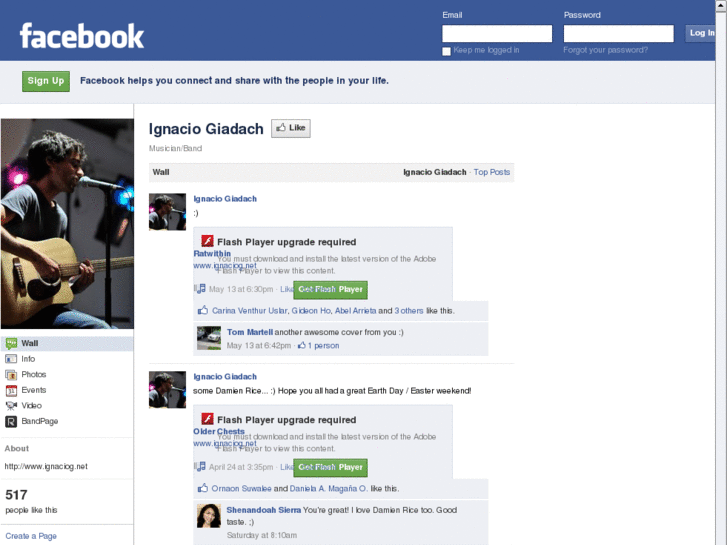The width and height of the screenshot is (727, 545).
Task: Open the Events section in sidebar
Action: pyautogui.click(x=67, y=391)
